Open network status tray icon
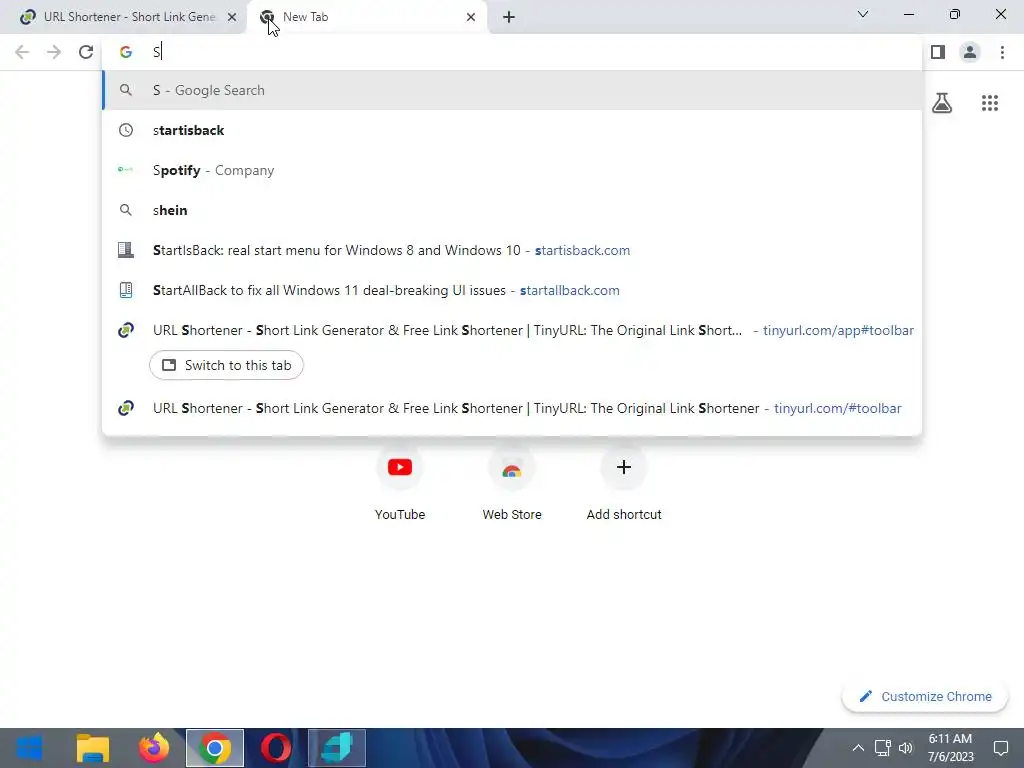The height and width of the screenshot is (768, 1024). (x=882, y=748)
